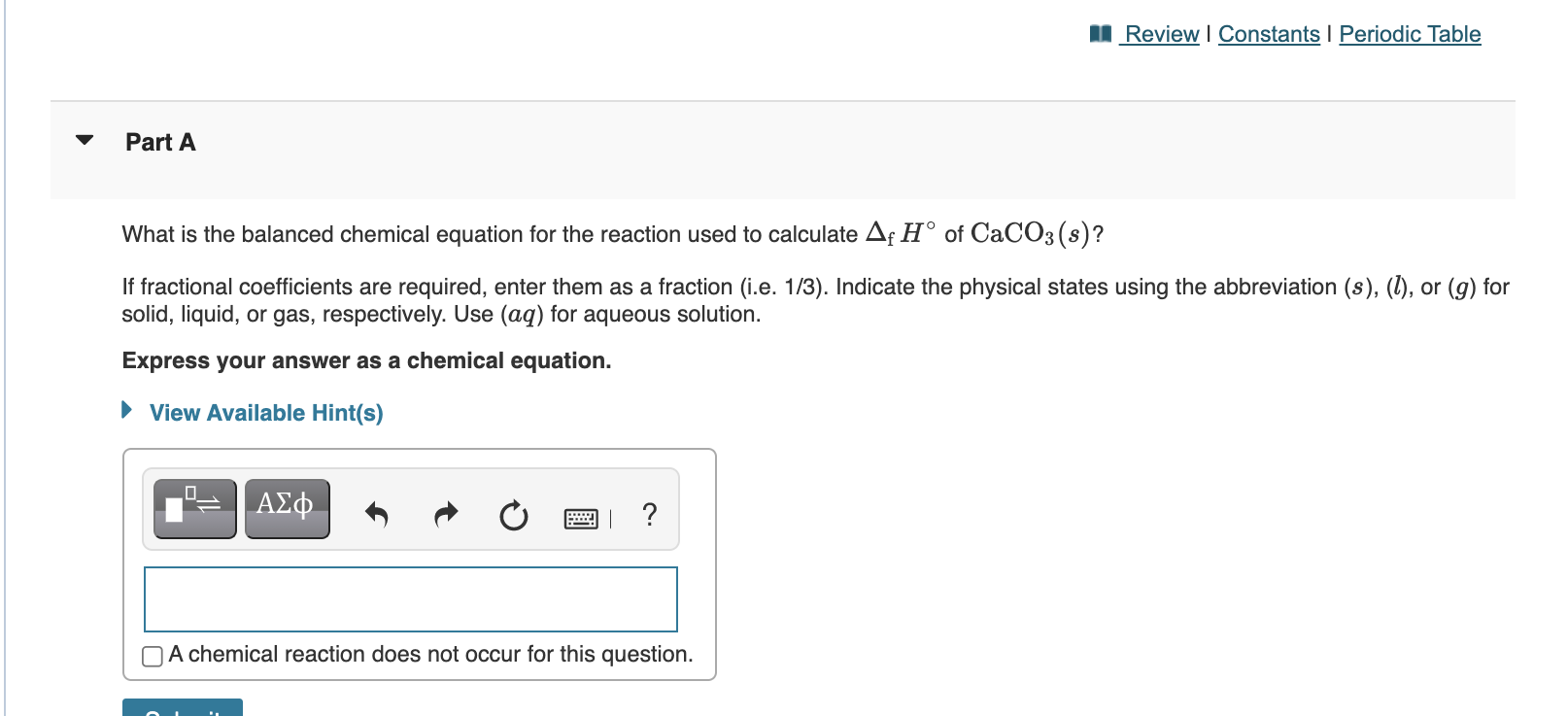
Task: Select the equation template tool
Action: pos(193,507)
